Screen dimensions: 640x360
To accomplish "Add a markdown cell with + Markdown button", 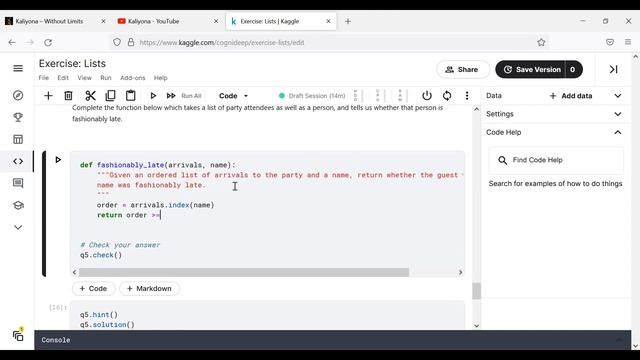I will pyautogui.click(x=149, y=289).
